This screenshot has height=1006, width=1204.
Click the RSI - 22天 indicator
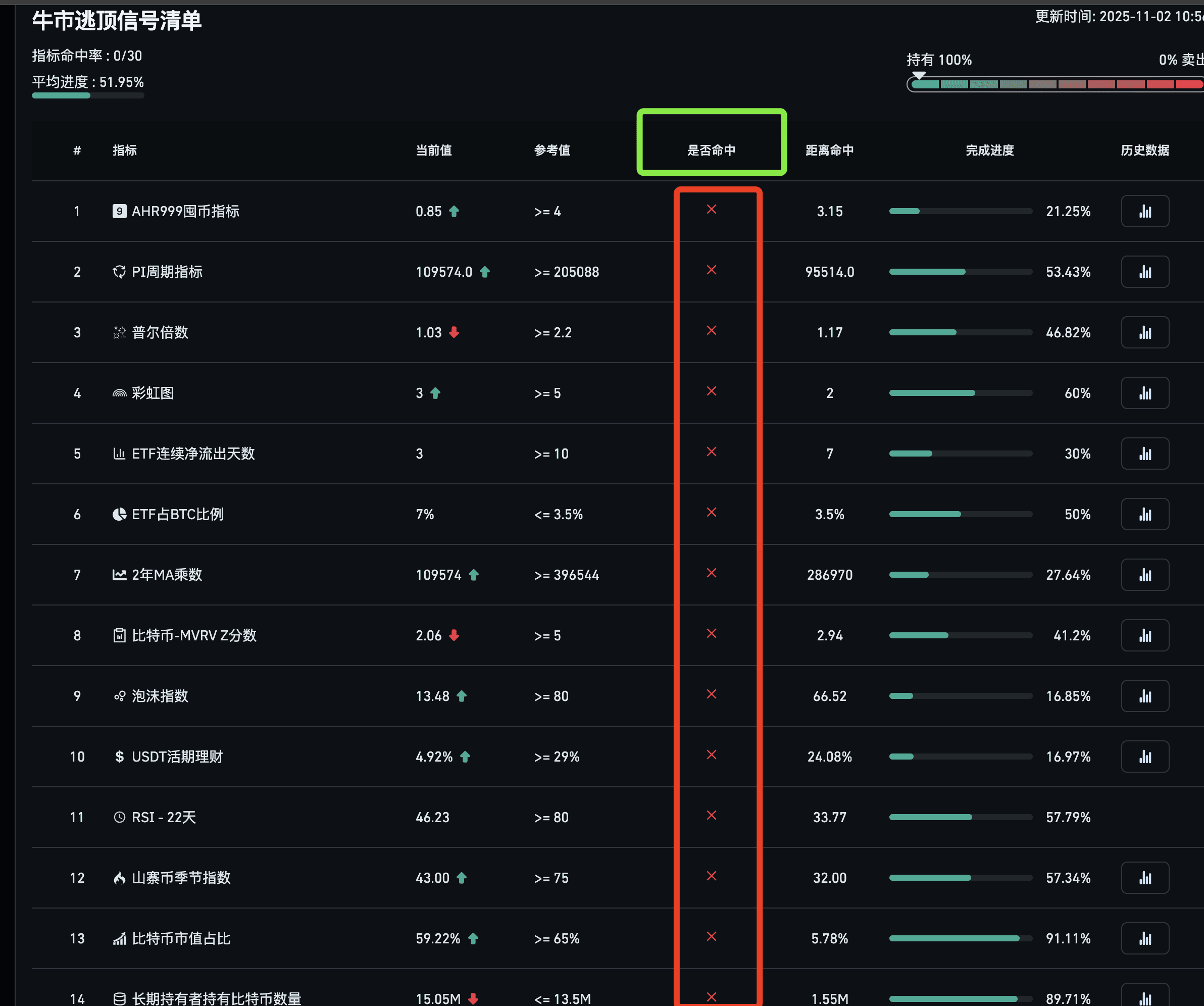[x=164, y=818]
